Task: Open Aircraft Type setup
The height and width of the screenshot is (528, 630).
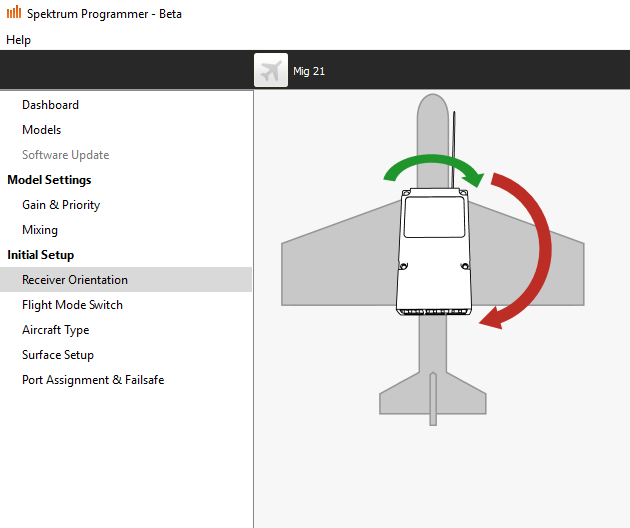Action: 56,330
